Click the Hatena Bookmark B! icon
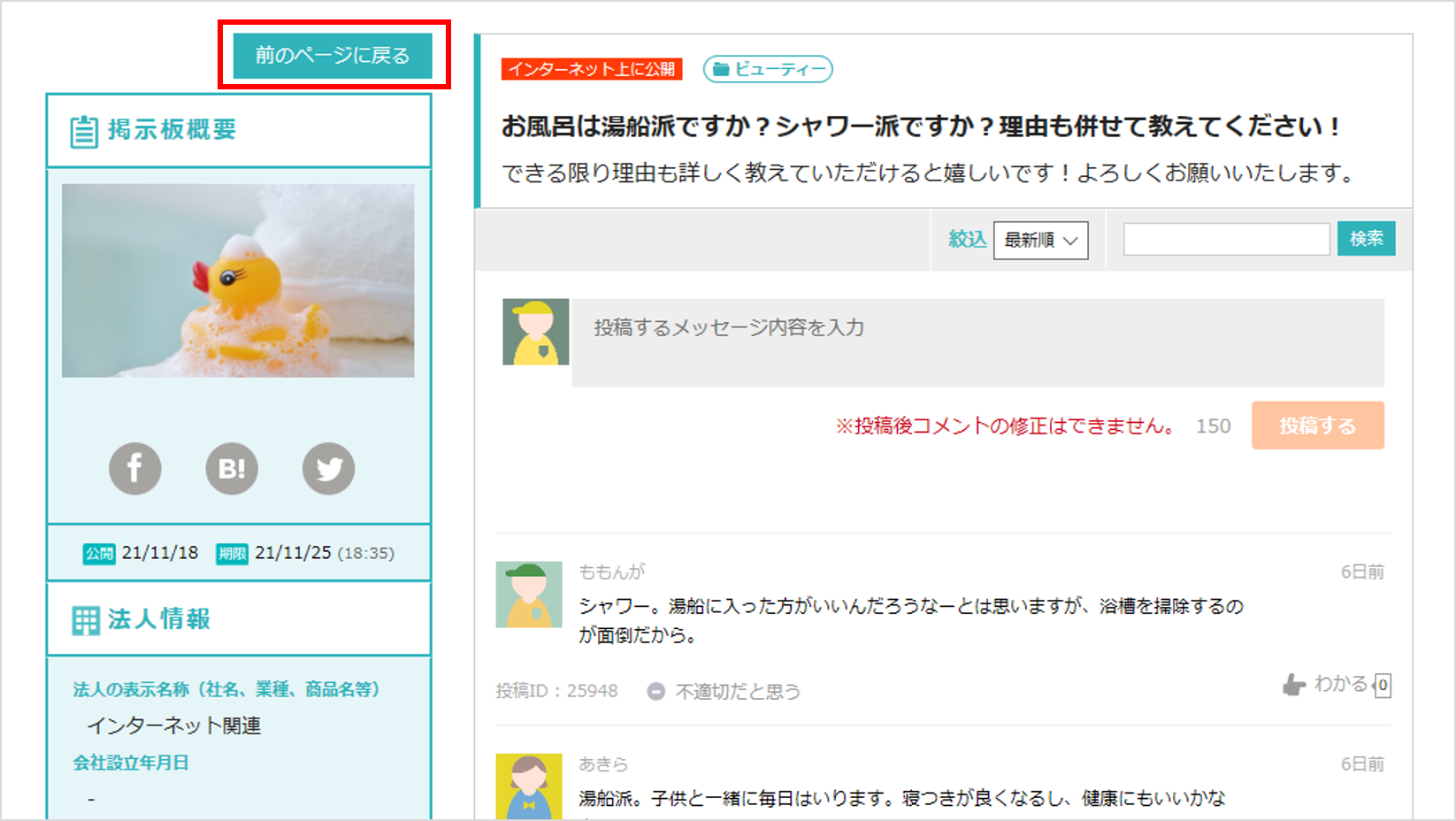Viewport: 1456px width, 821px height. pyautogui.click(x=232, y=468)
